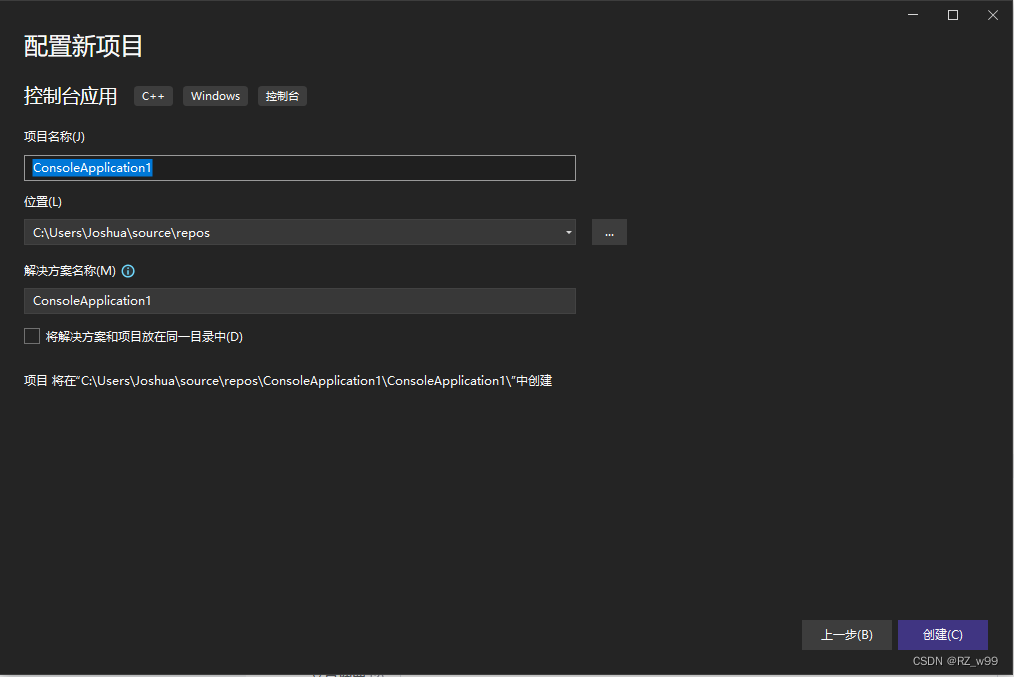Check the same-directory option for solution and project
Screen dimensions: 1014x677
click(x=31, y=336)
